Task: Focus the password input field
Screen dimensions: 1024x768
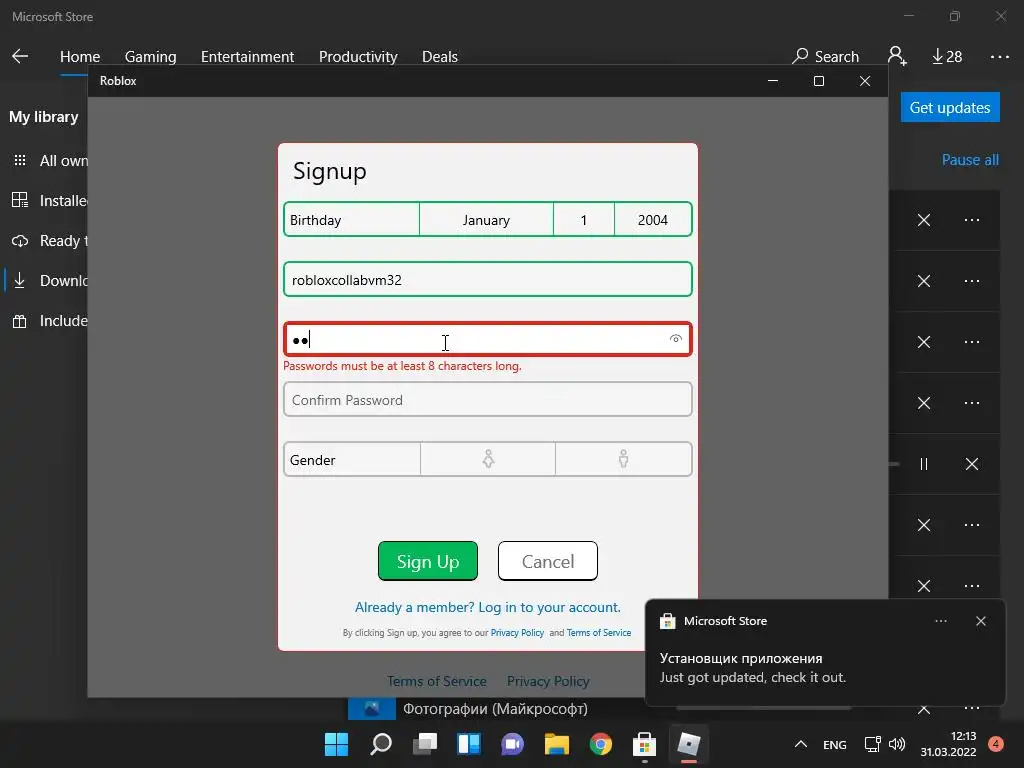Action: click(x=488, y=339)
